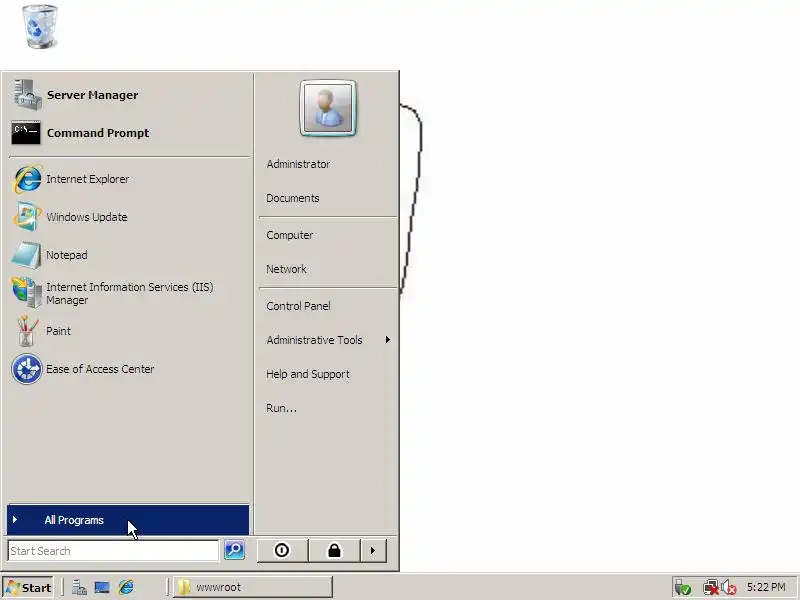The height and width of the screenshot is (600, 800).
Task: Open Internet Information Services (IIS) Manager
Action: (x=129, y=293)
